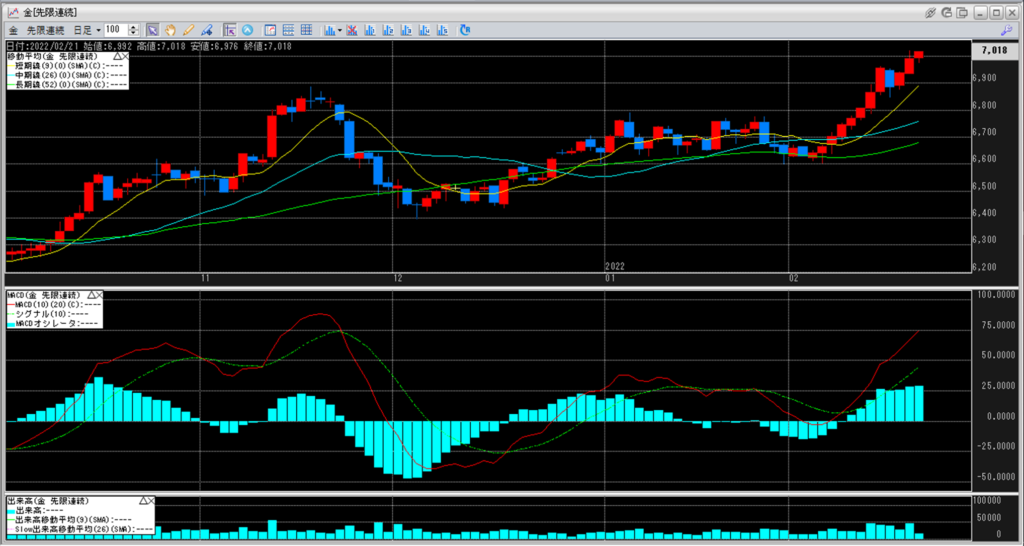Click the link chain icon in title bar

pyautogui.click(x=930, y=12)
